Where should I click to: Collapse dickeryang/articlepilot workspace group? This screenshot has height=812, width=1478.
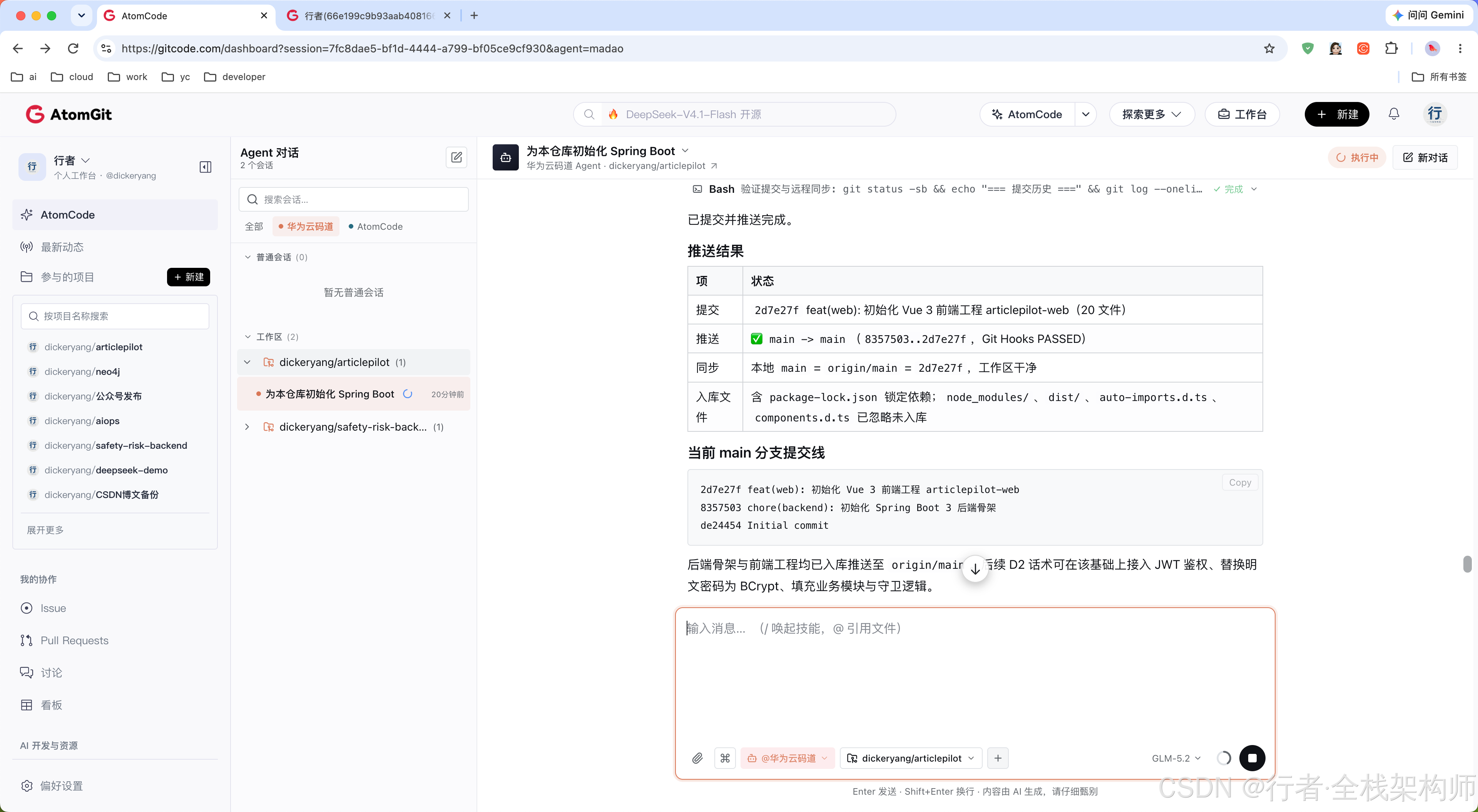(247, 362)
